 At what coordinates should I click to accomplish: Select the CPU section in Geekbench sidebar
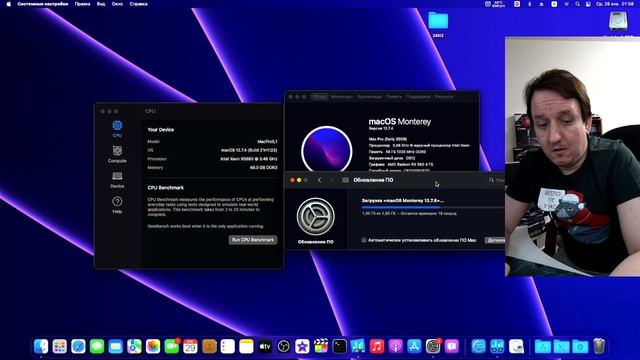117,129
